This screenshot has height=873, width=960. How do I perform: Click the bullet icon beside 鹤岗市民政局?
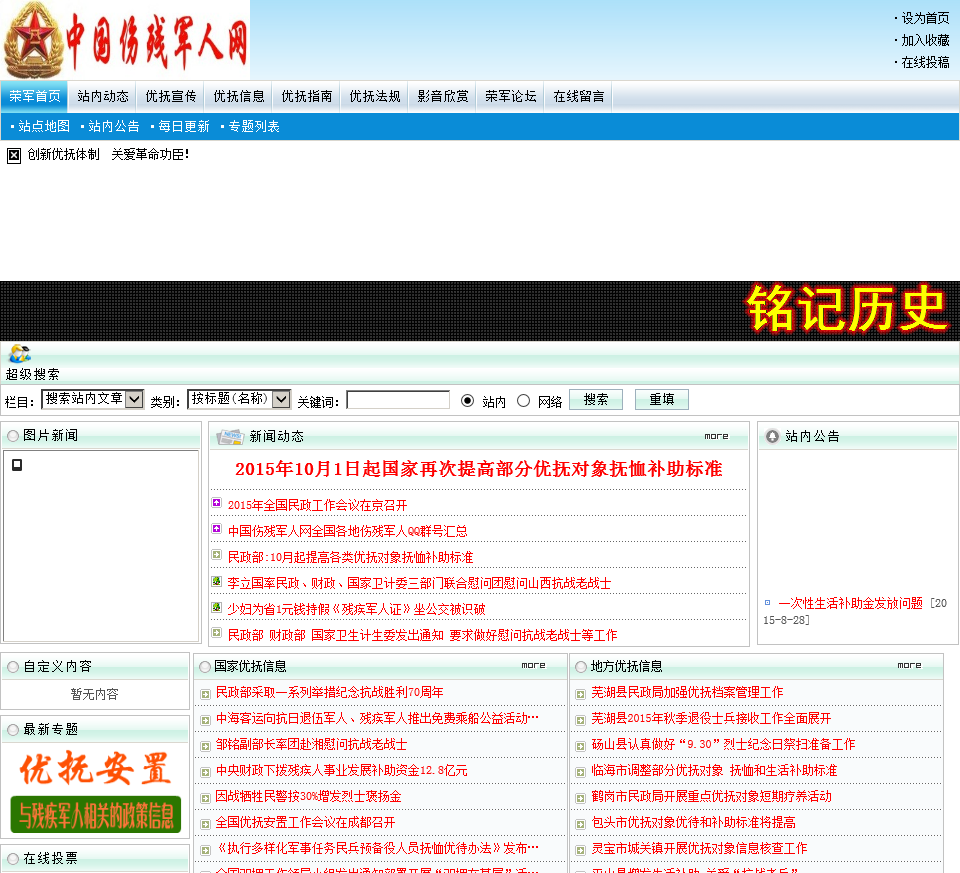[580, 798]
